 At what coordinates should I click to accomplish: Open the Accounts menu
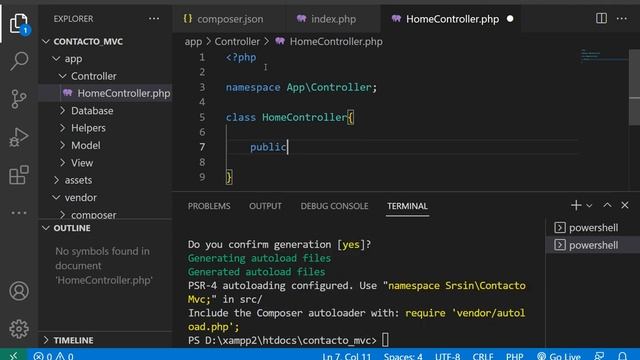[19, 291]
